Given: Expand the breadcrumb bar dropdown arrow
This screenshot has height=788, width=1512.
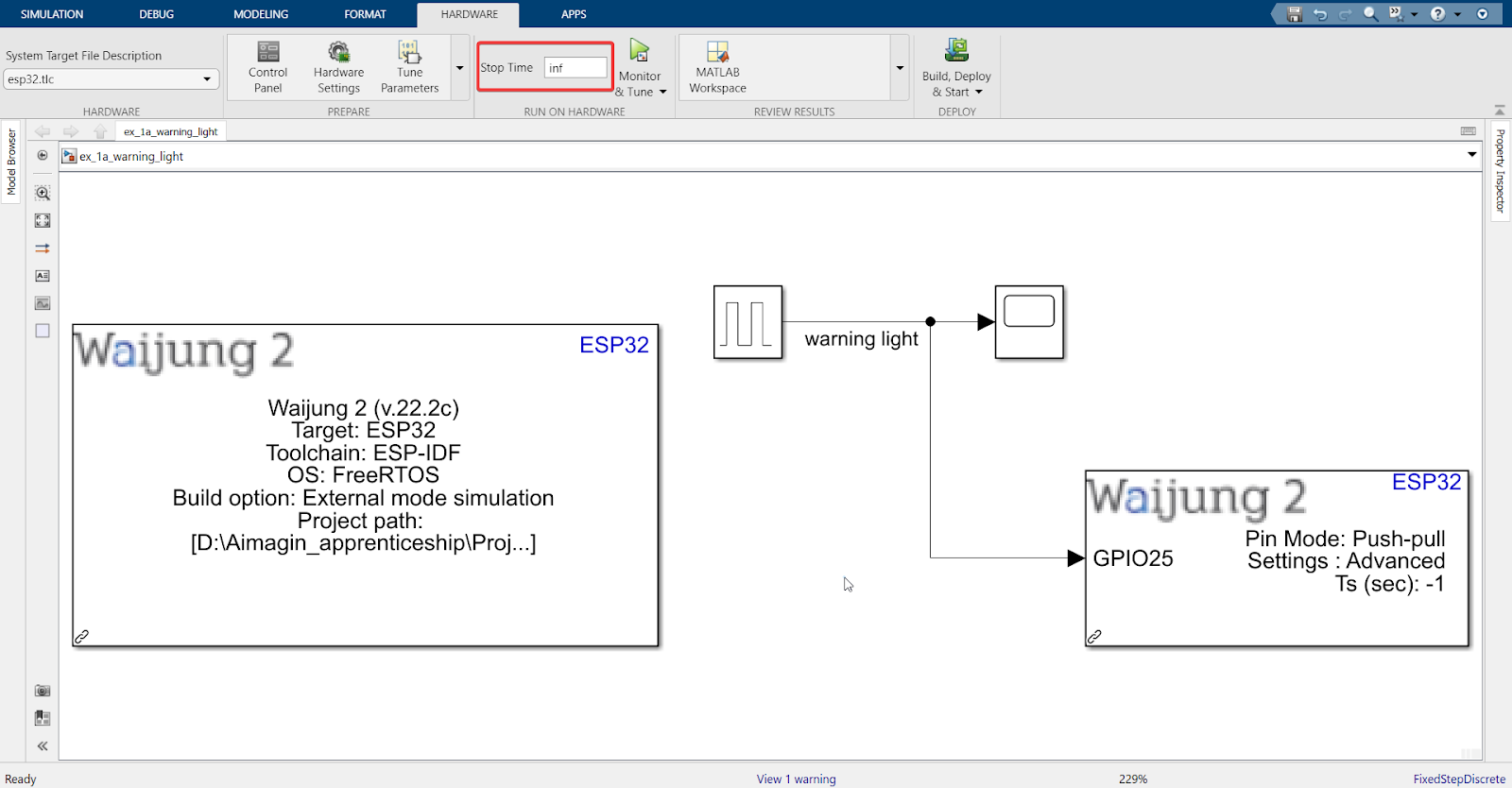Looking at the screenshot, I should coord(1472,155).
